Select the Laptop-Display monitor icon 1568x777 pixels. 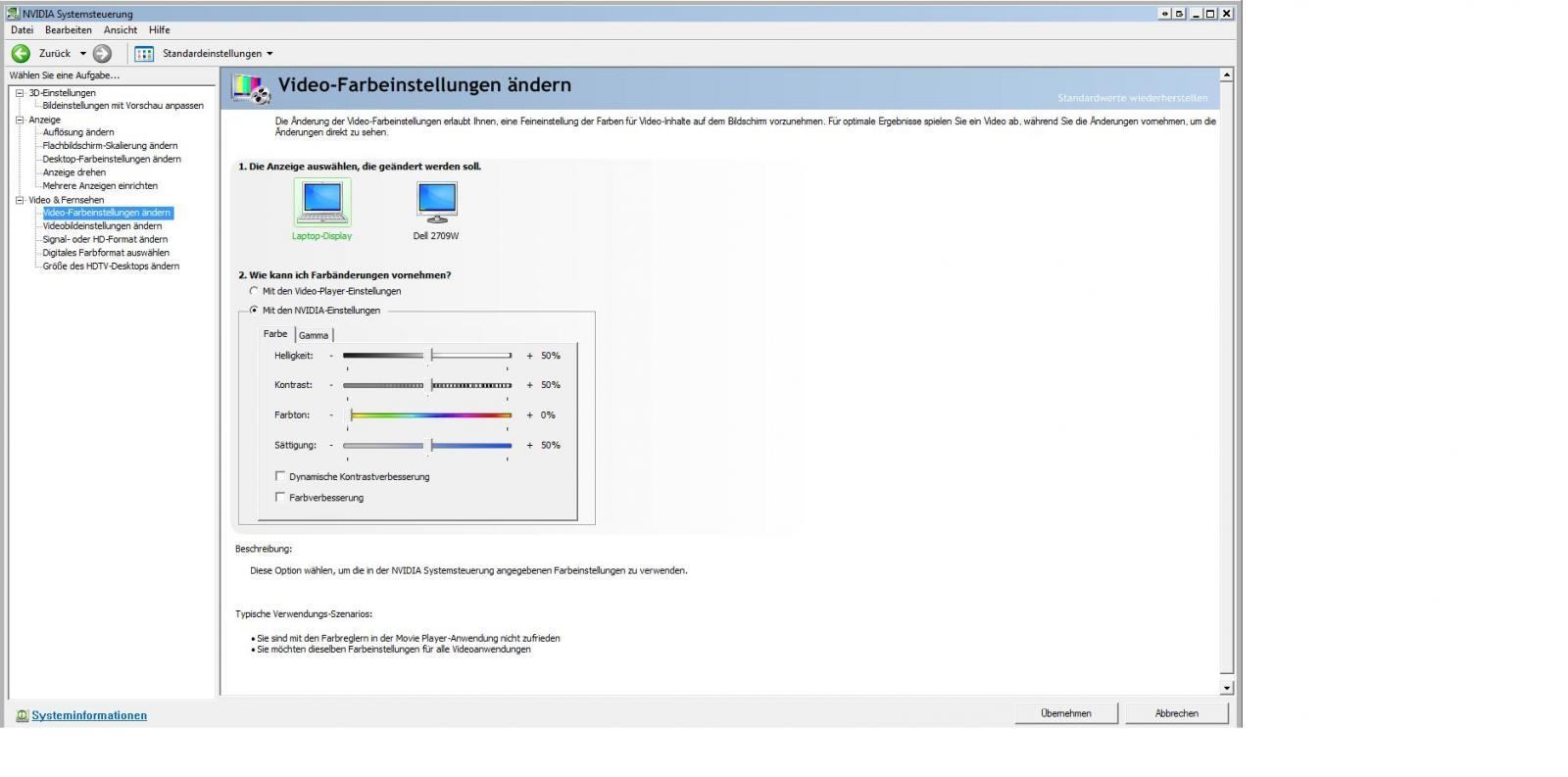click(x=321, y=202)
